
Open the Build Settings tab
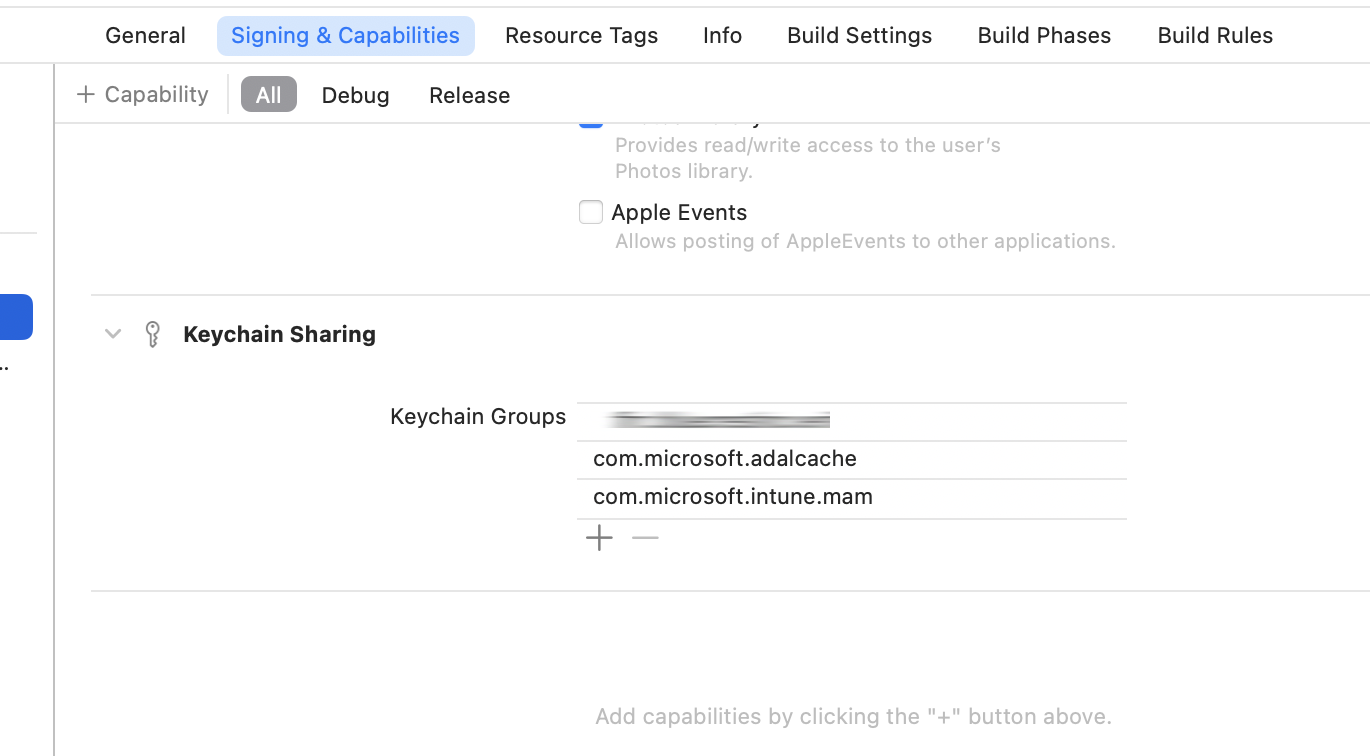coord(859,35)
